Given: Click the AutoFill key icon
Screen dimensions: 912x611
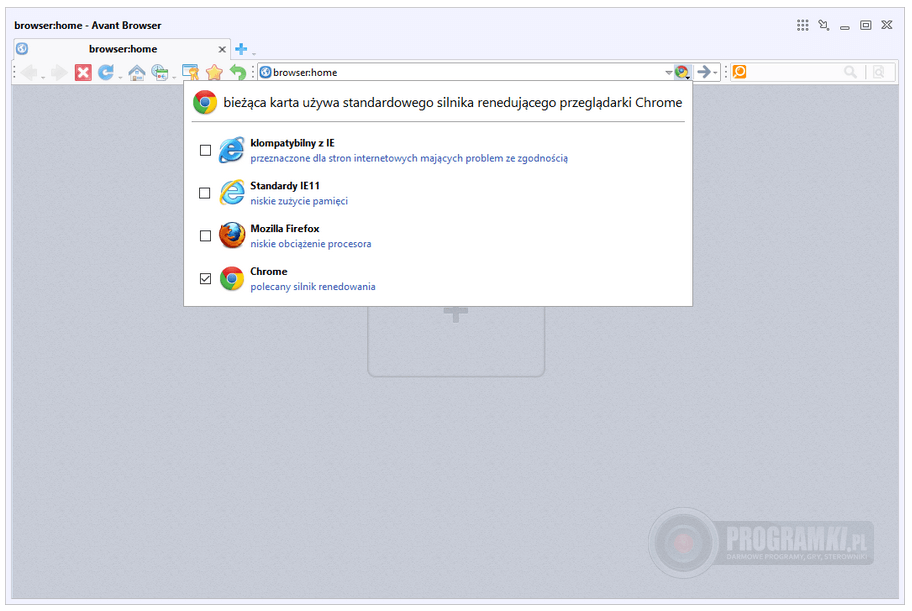Looking at the screenshot, I should [190, 72].
